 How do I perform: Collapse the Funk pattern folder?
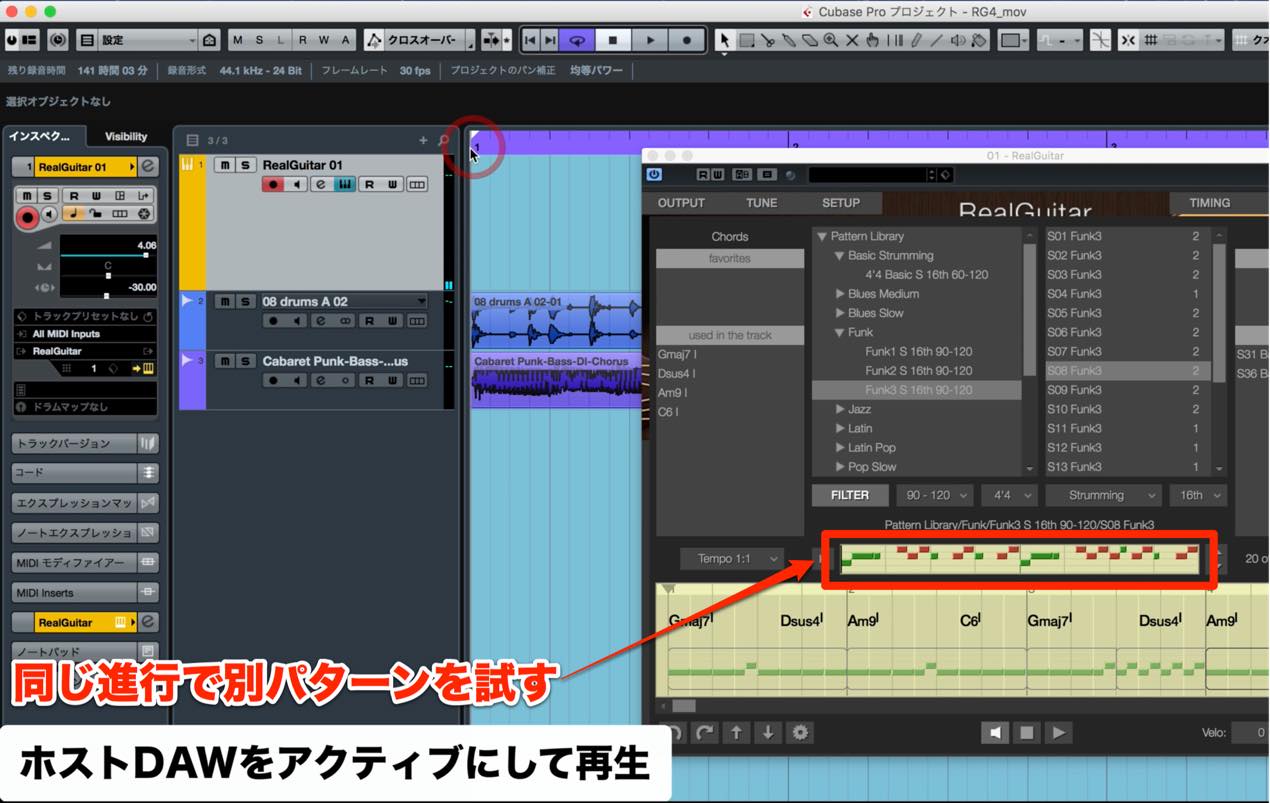pyautogui.click(x=840, y=332)
